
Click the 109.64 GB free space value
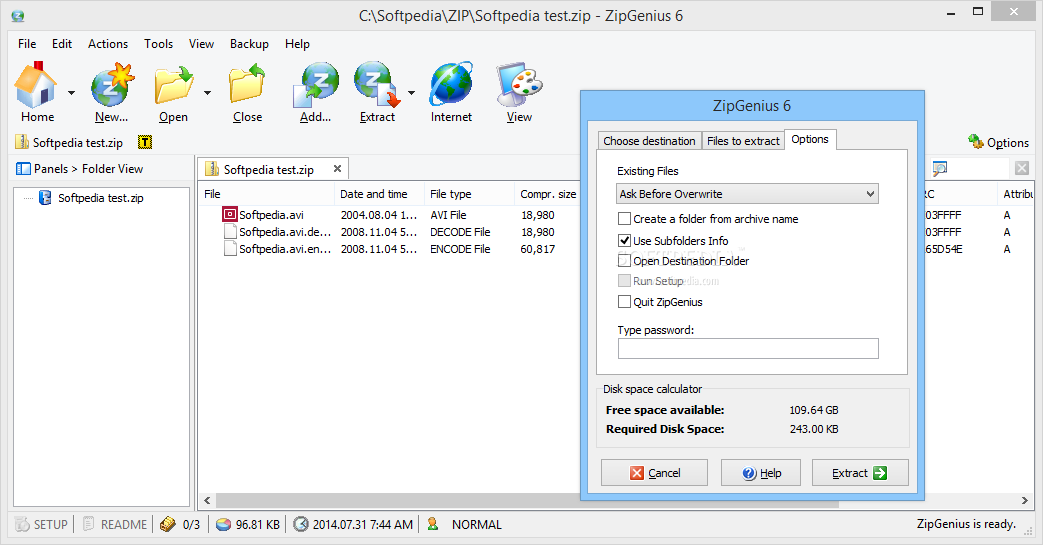pyautogui.click(x=814, y=410)
